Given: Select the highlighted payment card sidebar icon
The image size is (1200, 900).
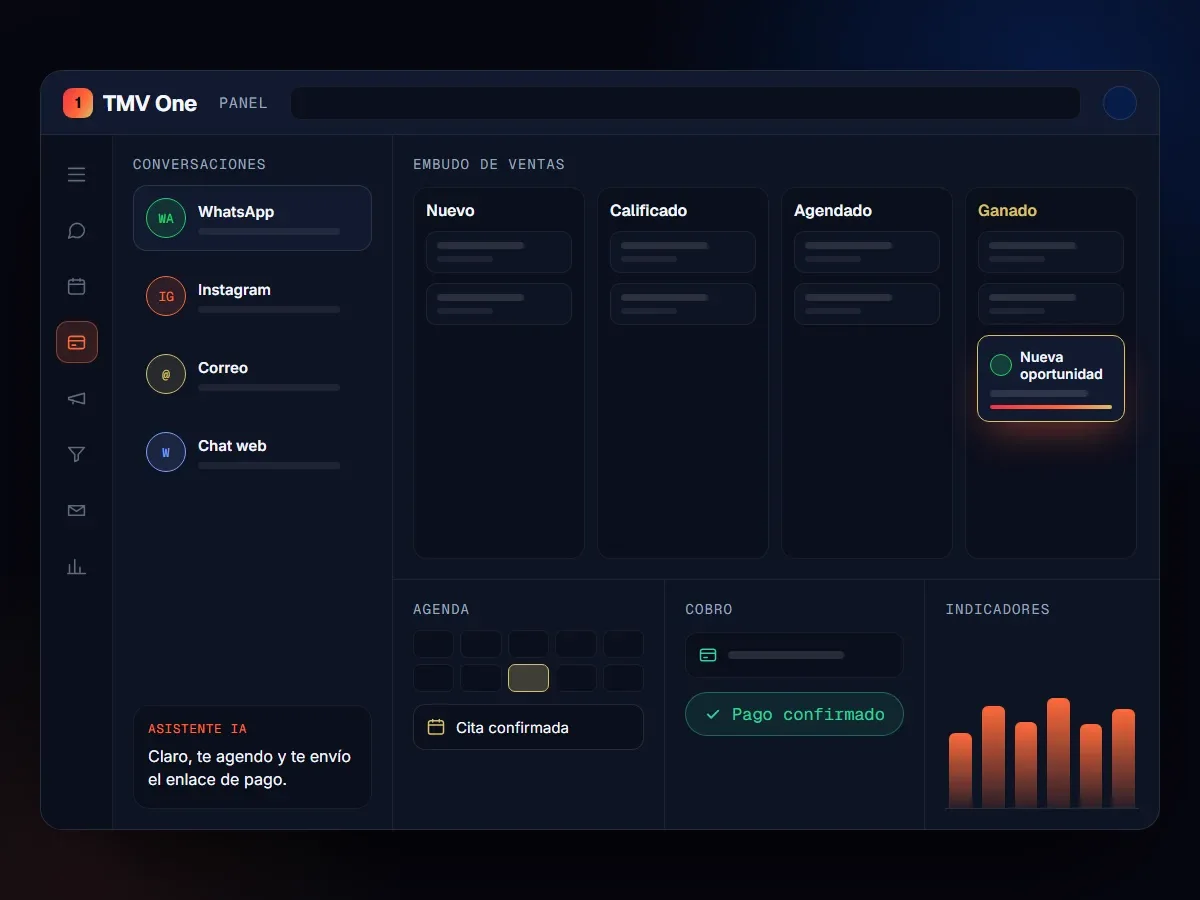Looking at the screenshot, I should 77,342.
